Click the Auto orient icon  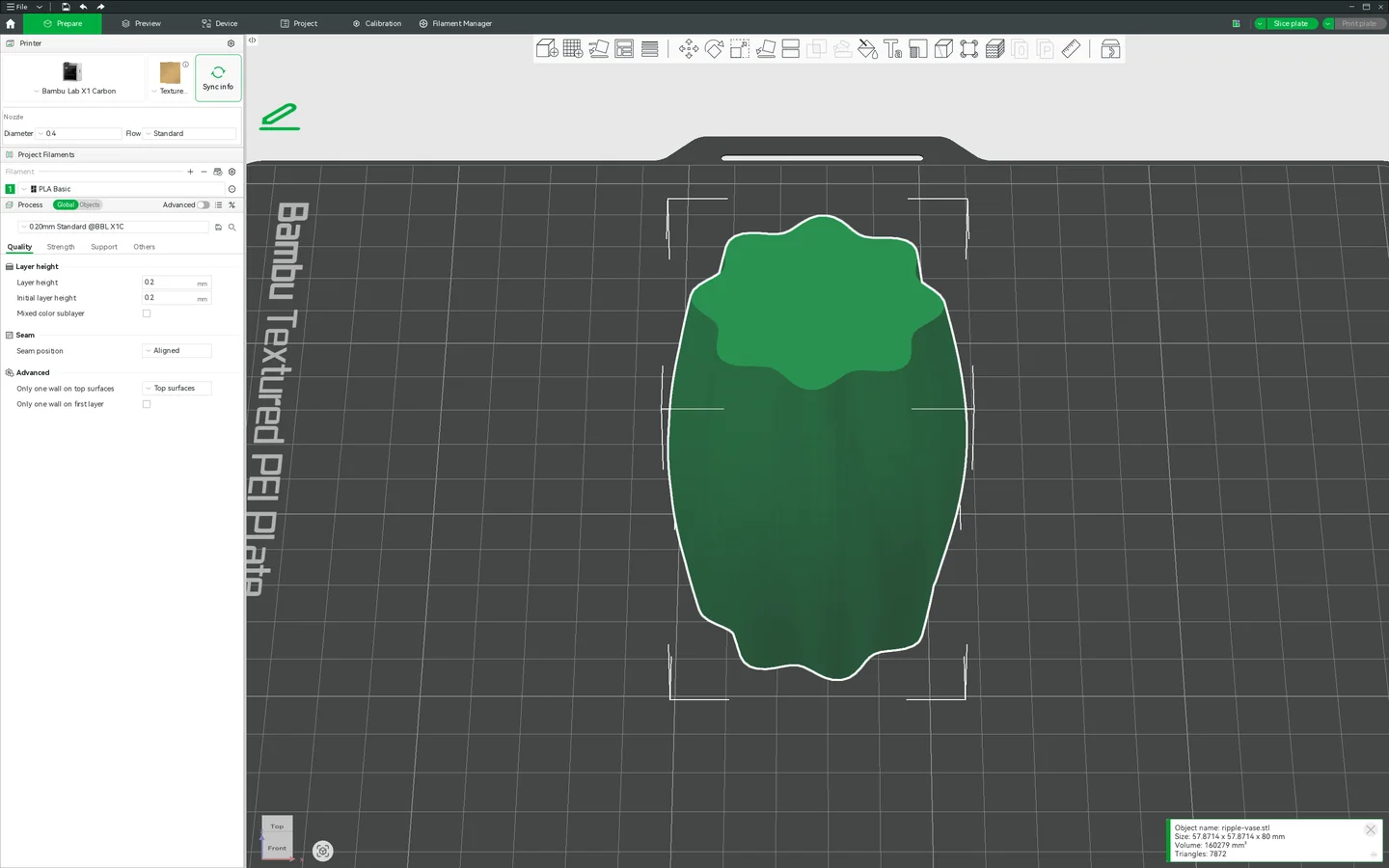pyautogui.click(x=599, y=49)
